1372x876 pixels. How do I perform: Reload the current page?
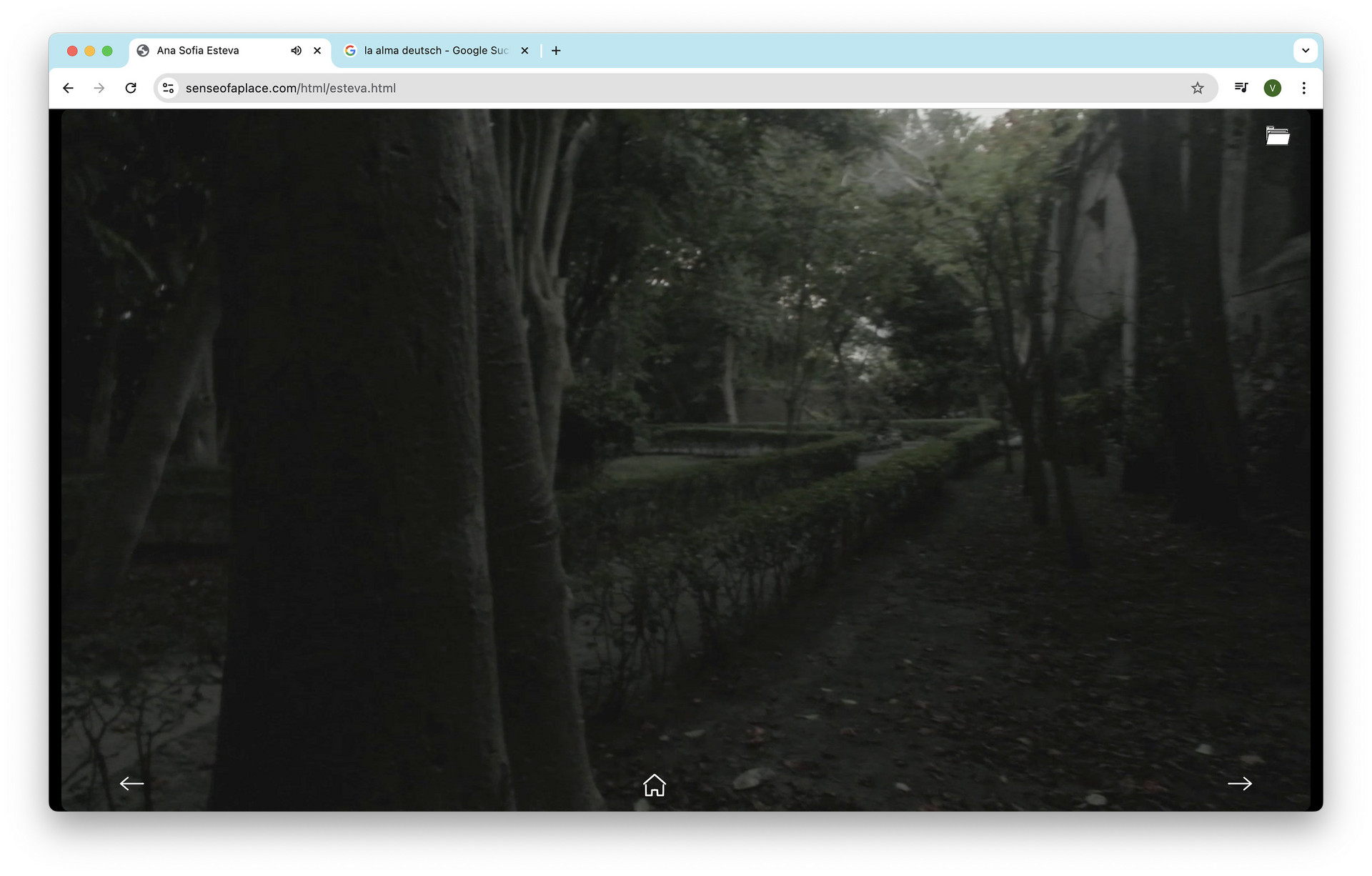[131, 88]
